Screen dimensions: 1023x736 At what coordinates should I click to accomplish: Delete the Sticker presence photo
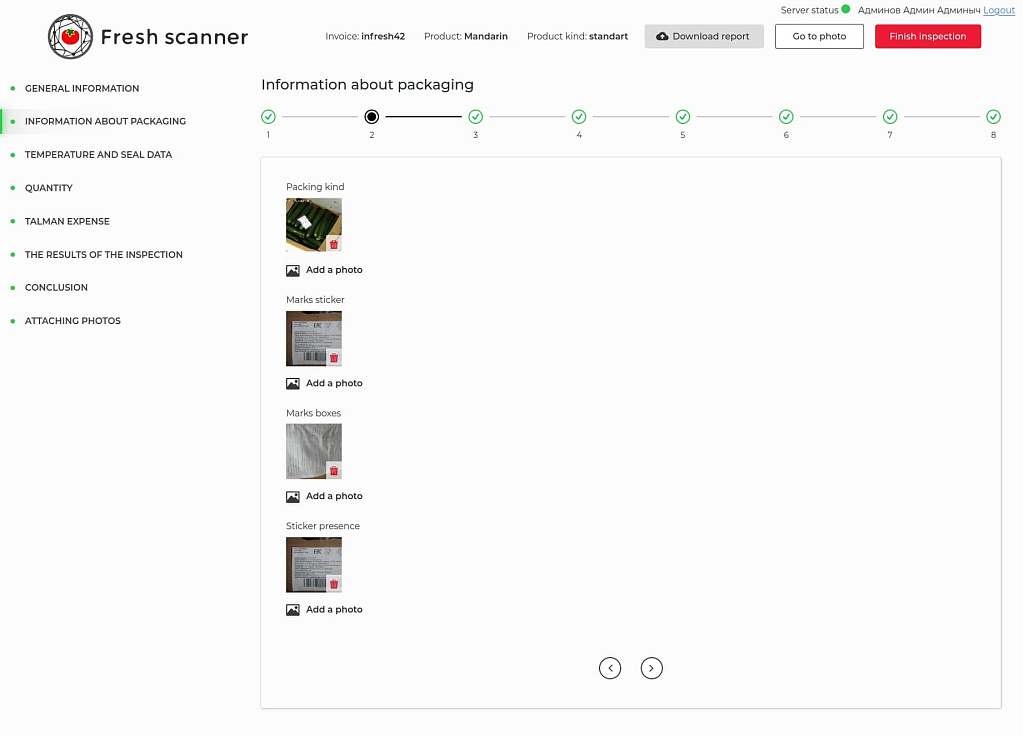[x=334, y=584]
